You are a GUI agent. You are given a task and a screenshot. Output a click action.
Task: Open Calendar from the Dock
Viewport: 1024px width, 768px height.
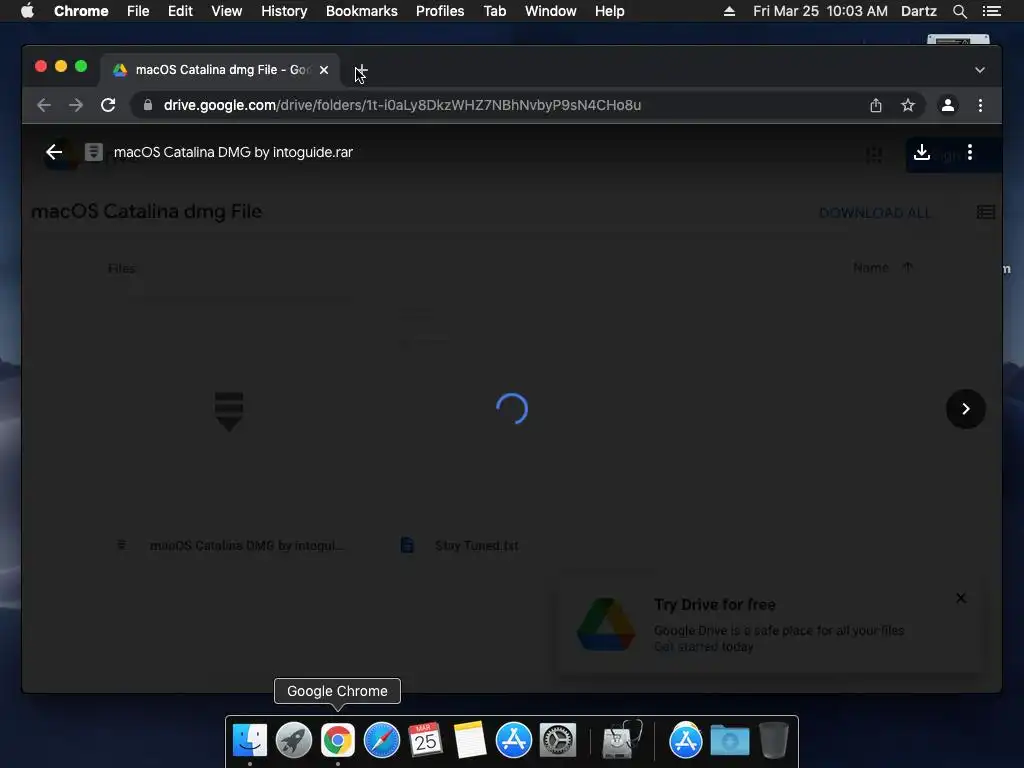(425, 740)
